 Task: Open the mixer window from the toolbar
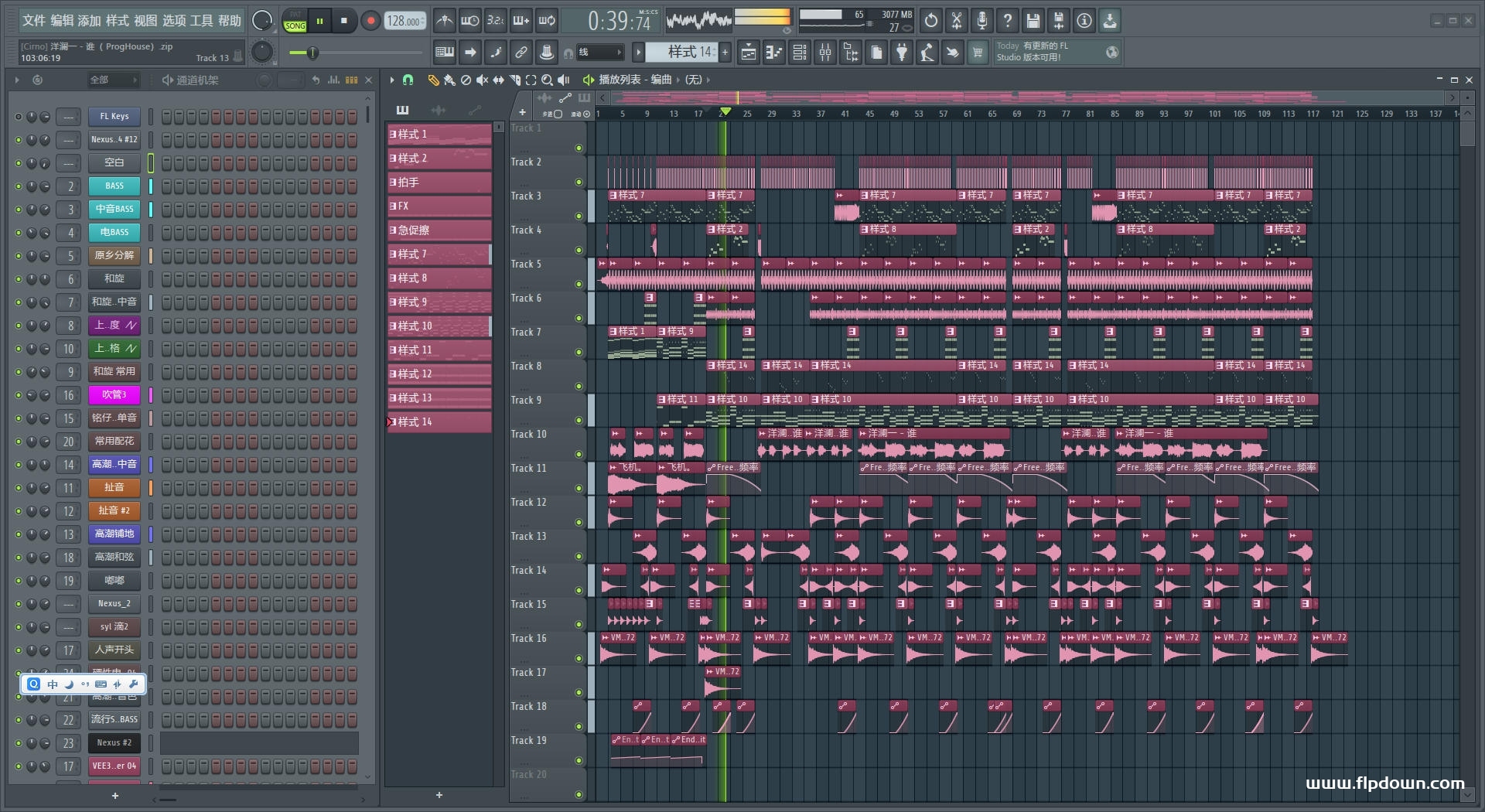click(x=825, y=53)
